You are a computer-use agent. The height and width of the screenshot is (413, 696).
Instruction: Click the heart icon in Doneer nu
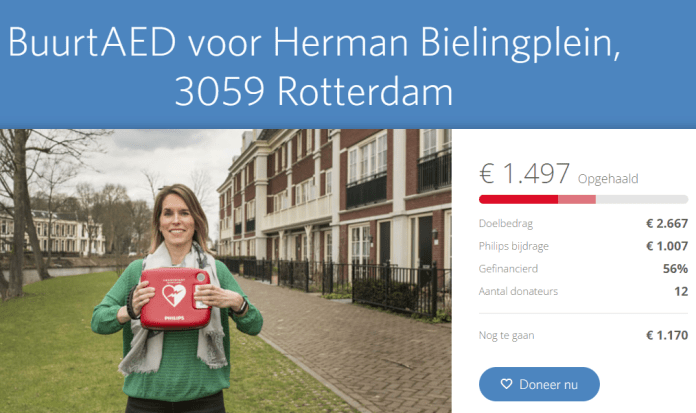tap(506, 384)
